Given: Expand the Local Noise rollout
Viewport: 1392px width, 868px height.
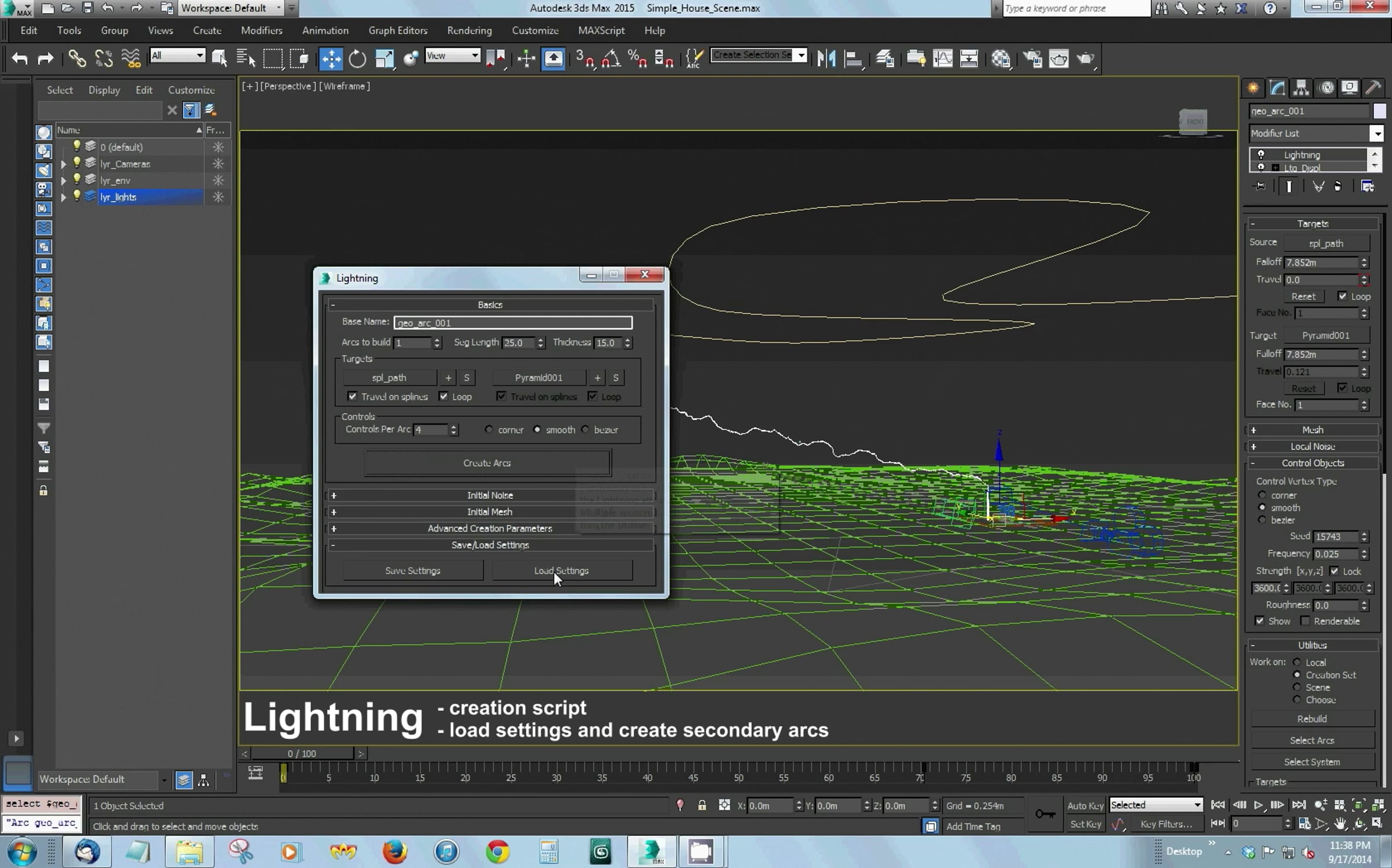Looking at the screenshot, I should click(1313, 446).
